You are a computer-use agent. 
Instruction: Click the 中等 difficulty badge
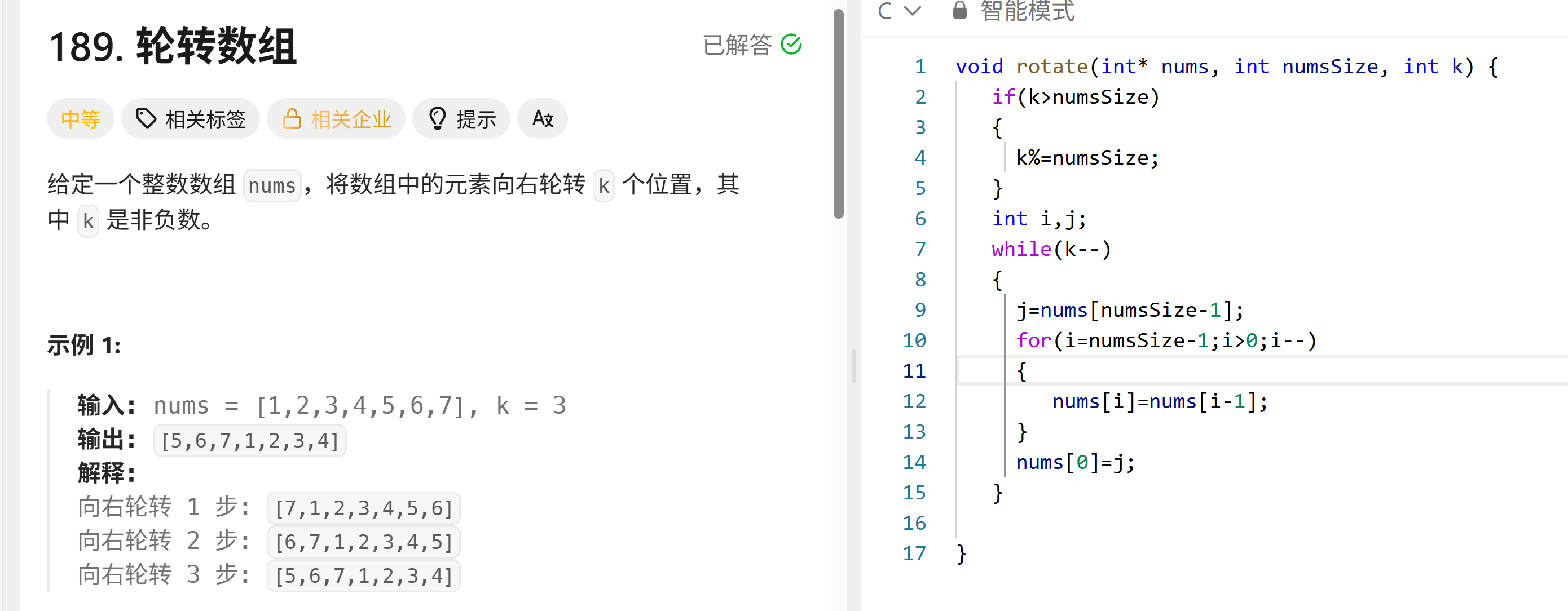point(80,119)
